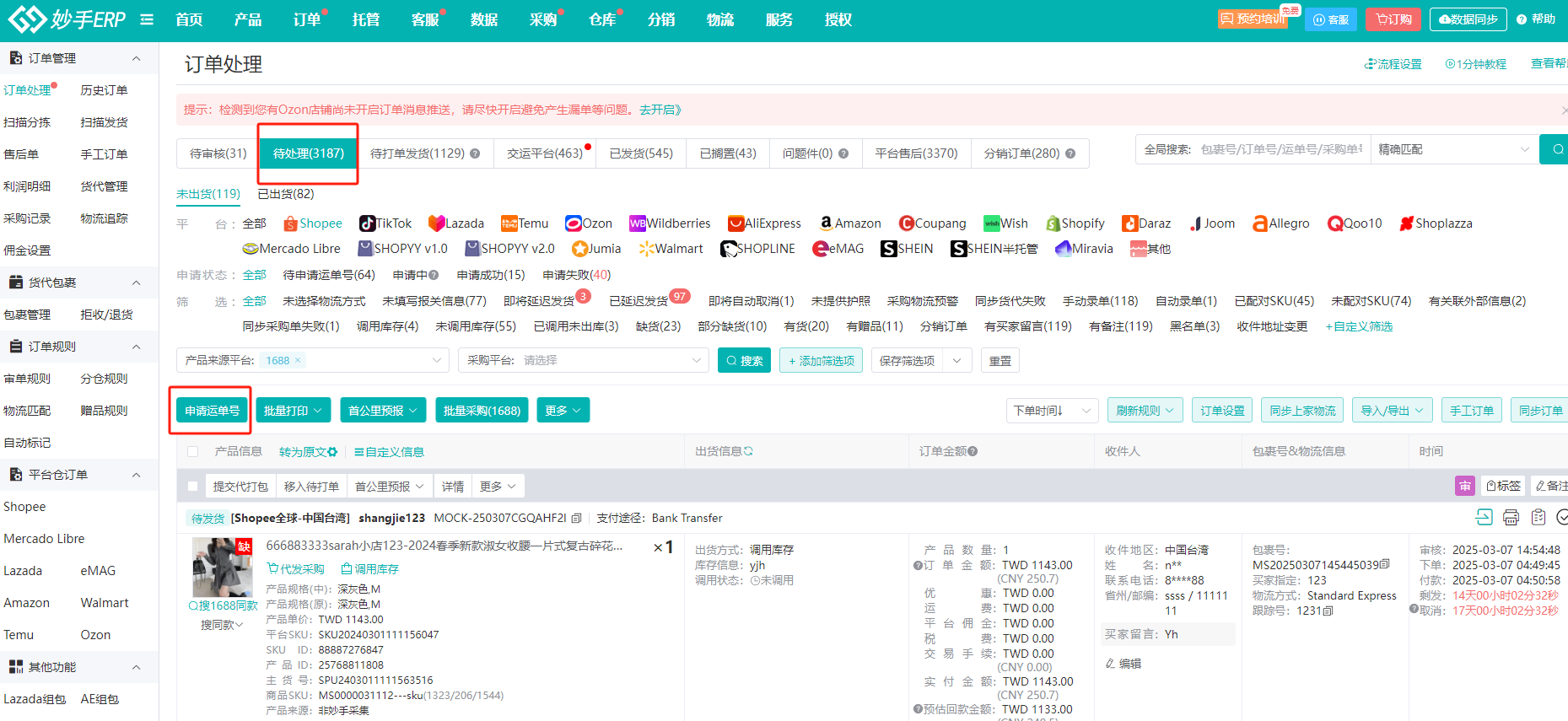Check the select-all box beside 产品信息
This screenshot has height=721, width=1568.
tap(193, 452)
